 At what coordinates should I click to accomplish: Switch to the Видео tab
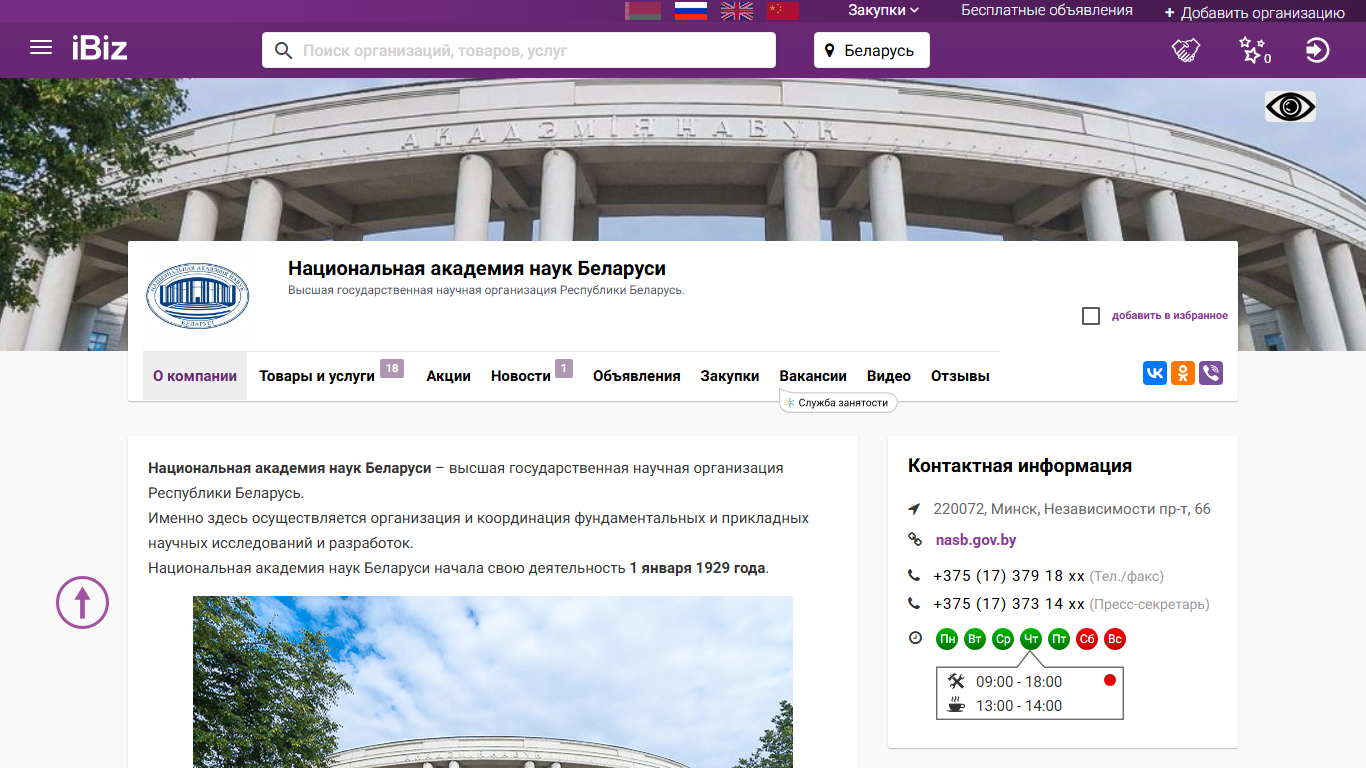pyautogui.click(x=889, y=376)
